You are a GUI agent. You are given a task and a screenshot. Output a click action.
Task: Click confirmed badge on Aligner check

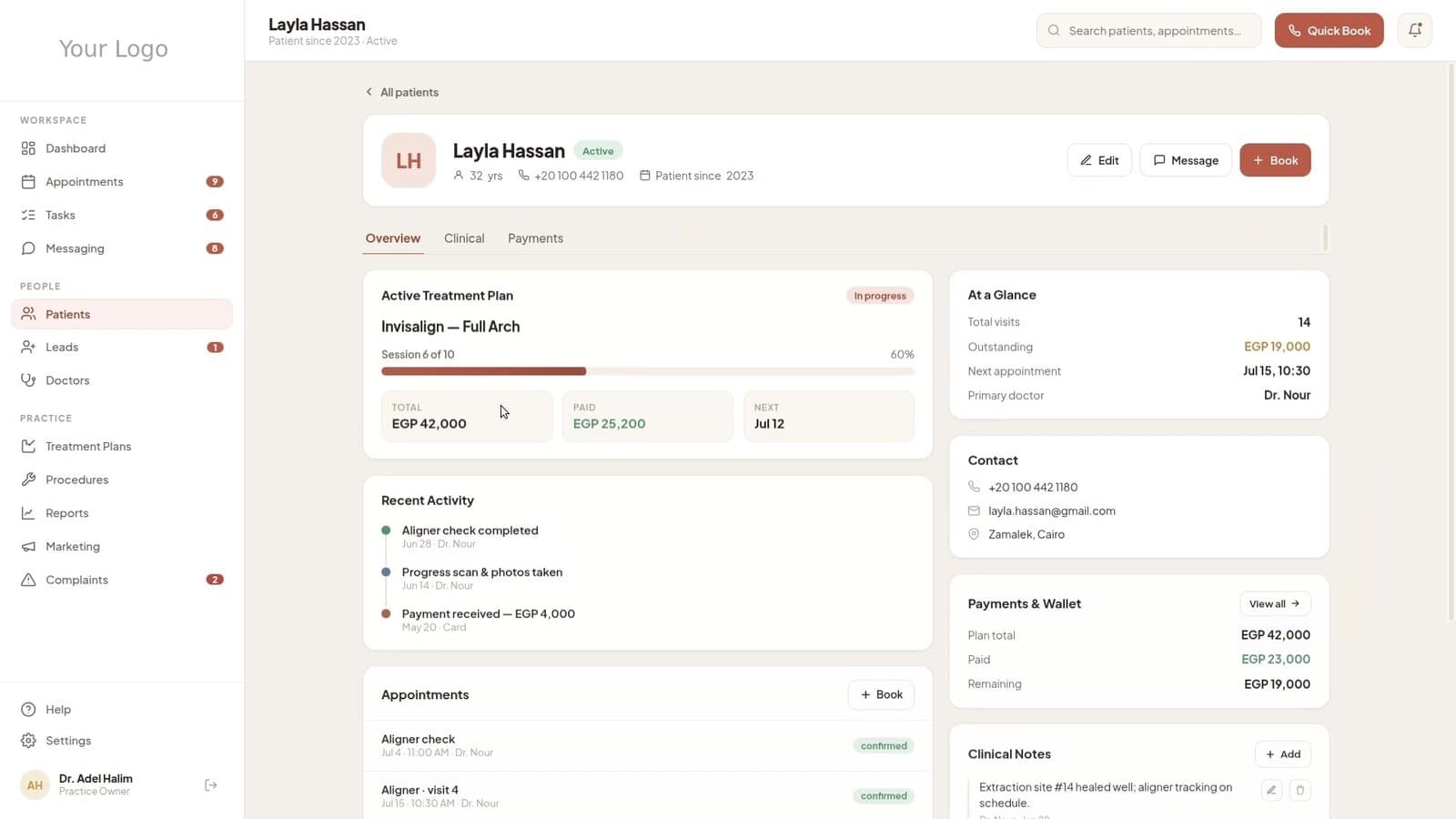(x=884, y=745)
